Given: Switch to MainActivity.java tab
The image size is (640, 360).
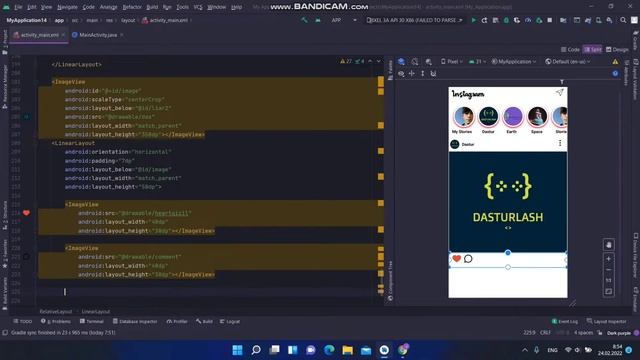Looking at the screenshot, I should click(97, 35).
